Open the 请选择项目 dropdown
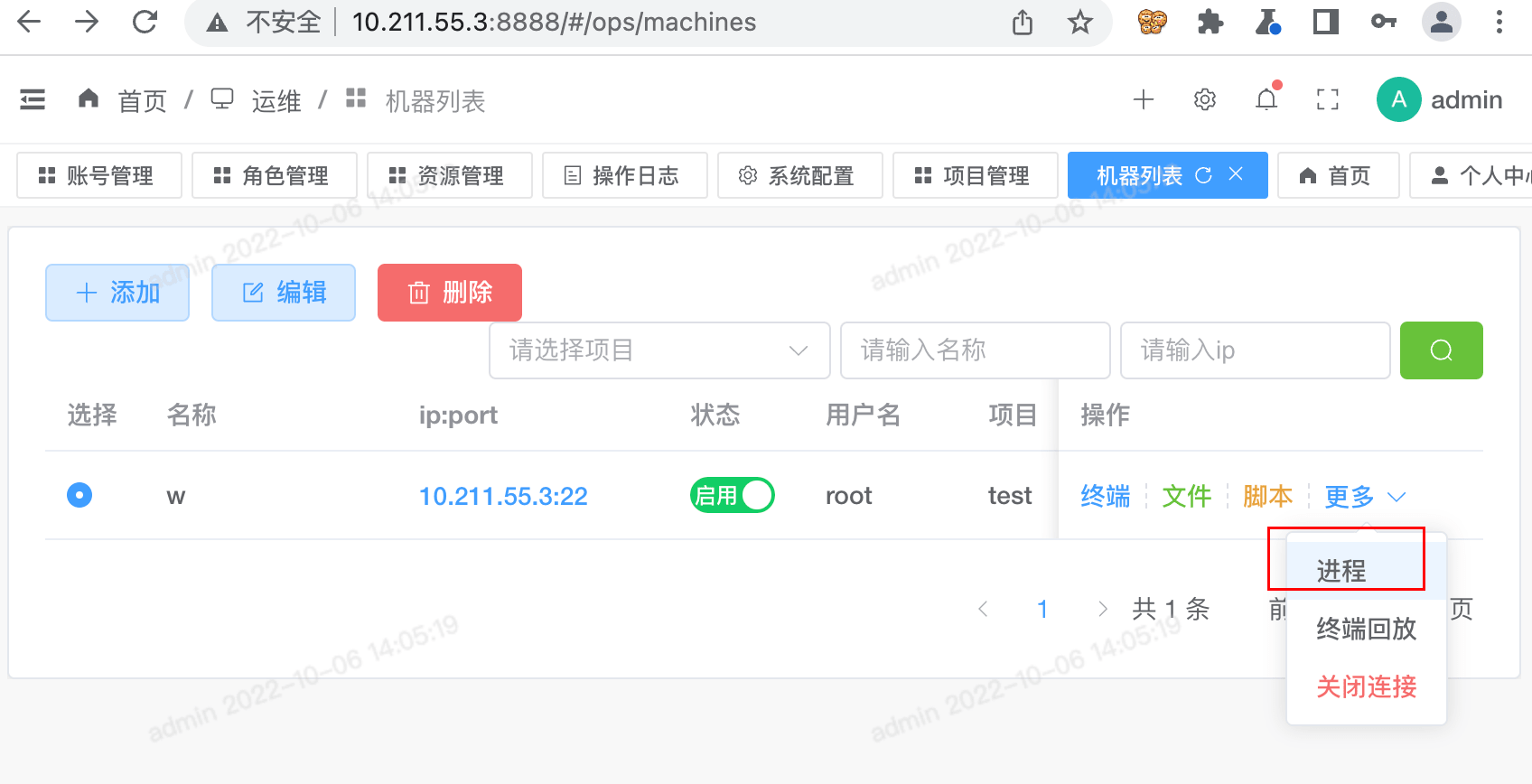Screen dimensions: 1532x784 point(659,350)
